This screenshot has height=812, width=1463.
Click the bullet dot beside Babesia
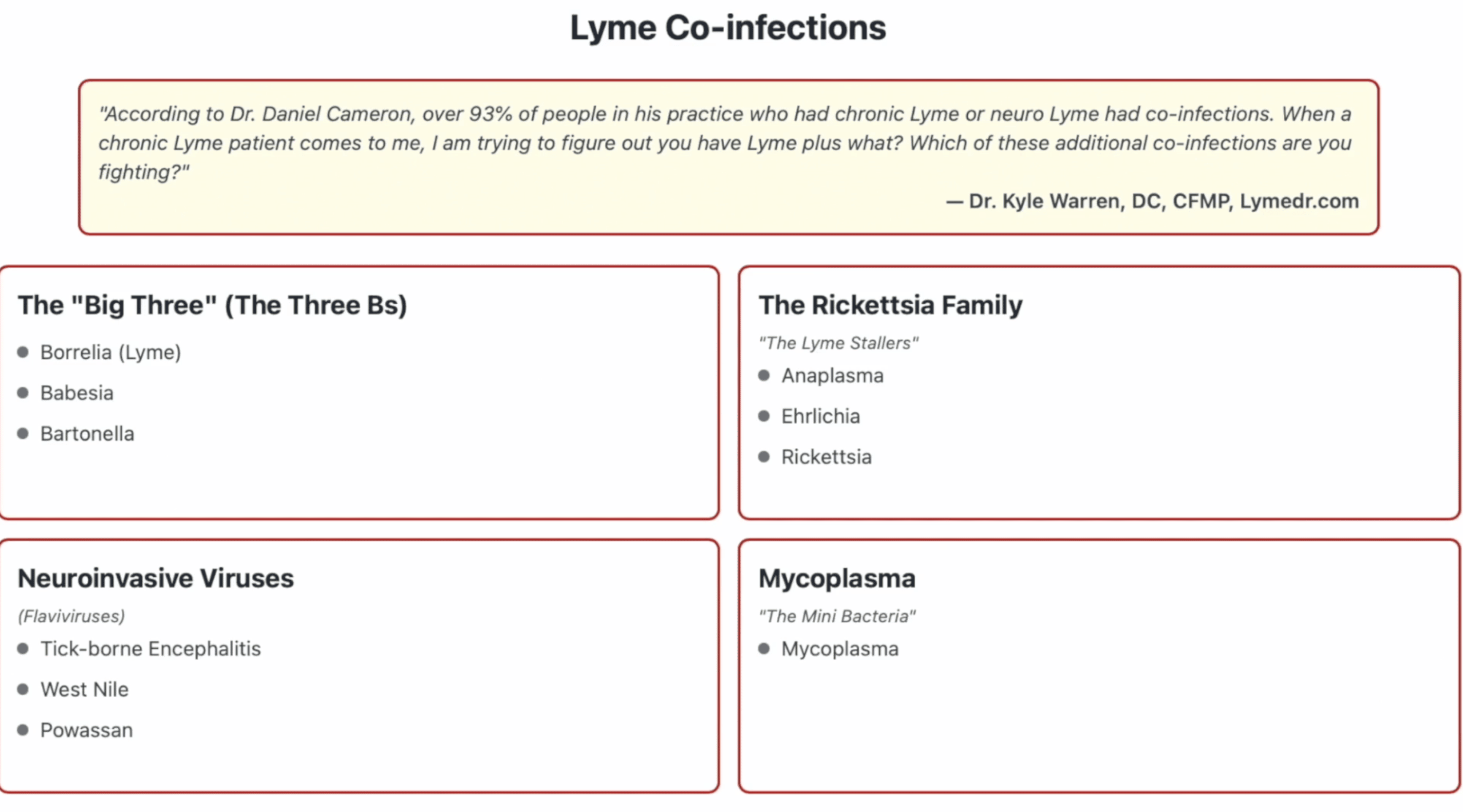pos(23,393)
